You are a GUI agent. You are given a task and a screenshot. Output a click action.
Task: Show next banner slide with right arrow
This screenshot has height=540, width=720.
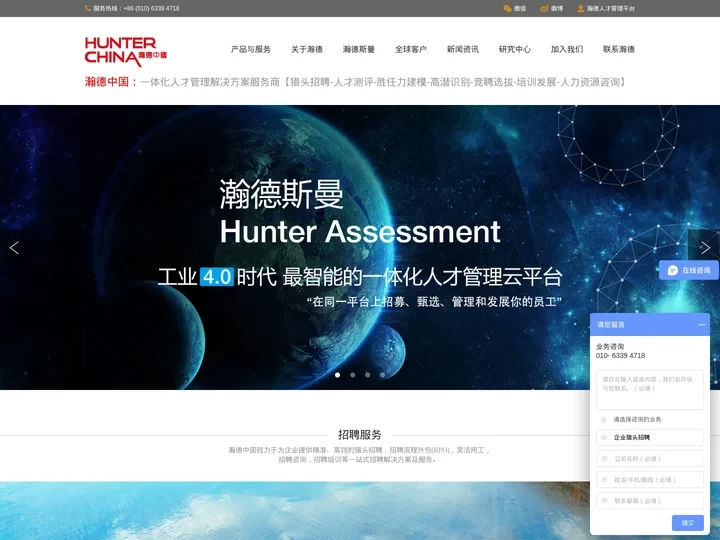point(705,248)
